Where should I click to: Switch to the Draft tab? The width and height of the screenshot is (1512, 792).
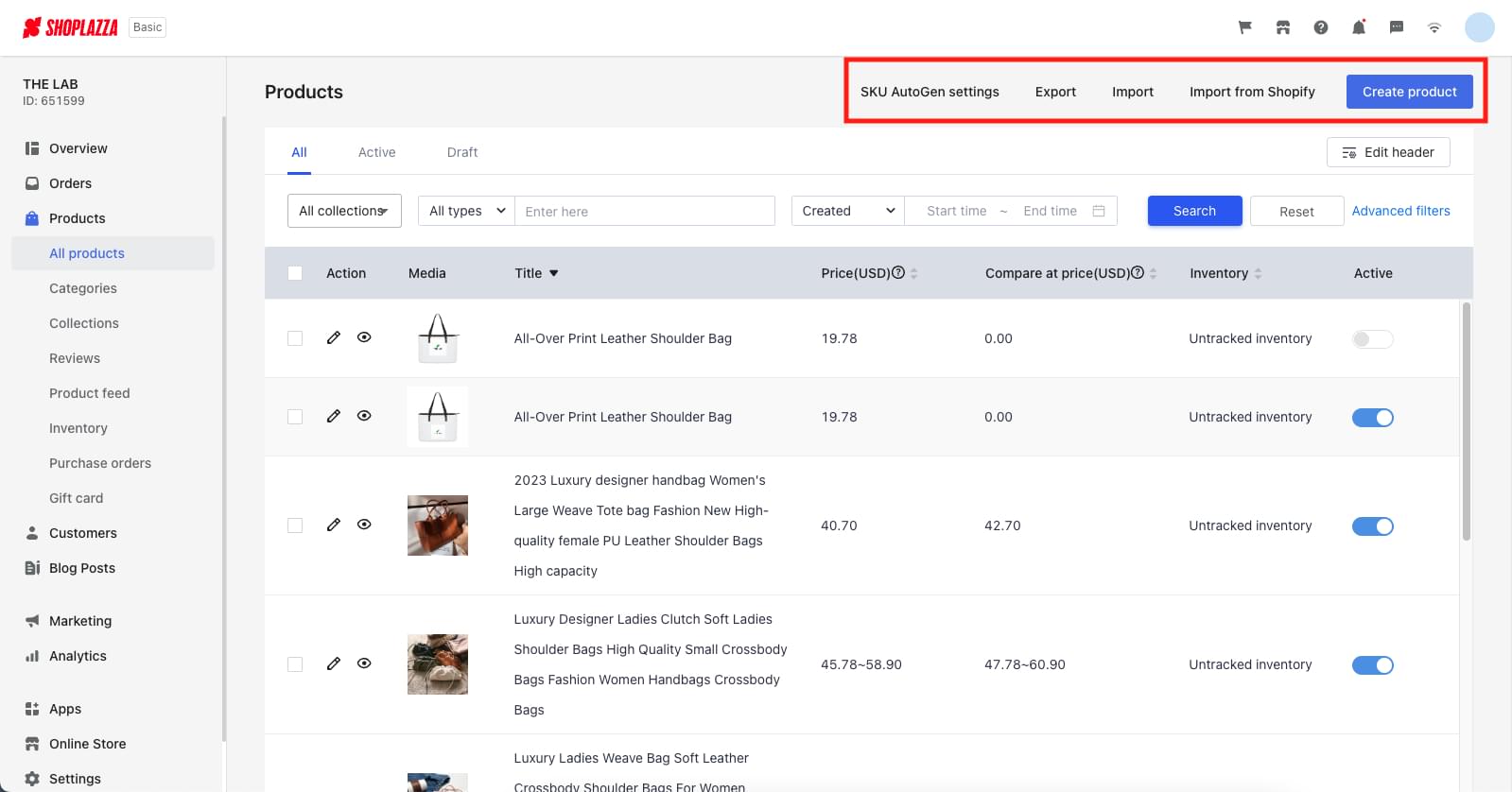(461, 152)
